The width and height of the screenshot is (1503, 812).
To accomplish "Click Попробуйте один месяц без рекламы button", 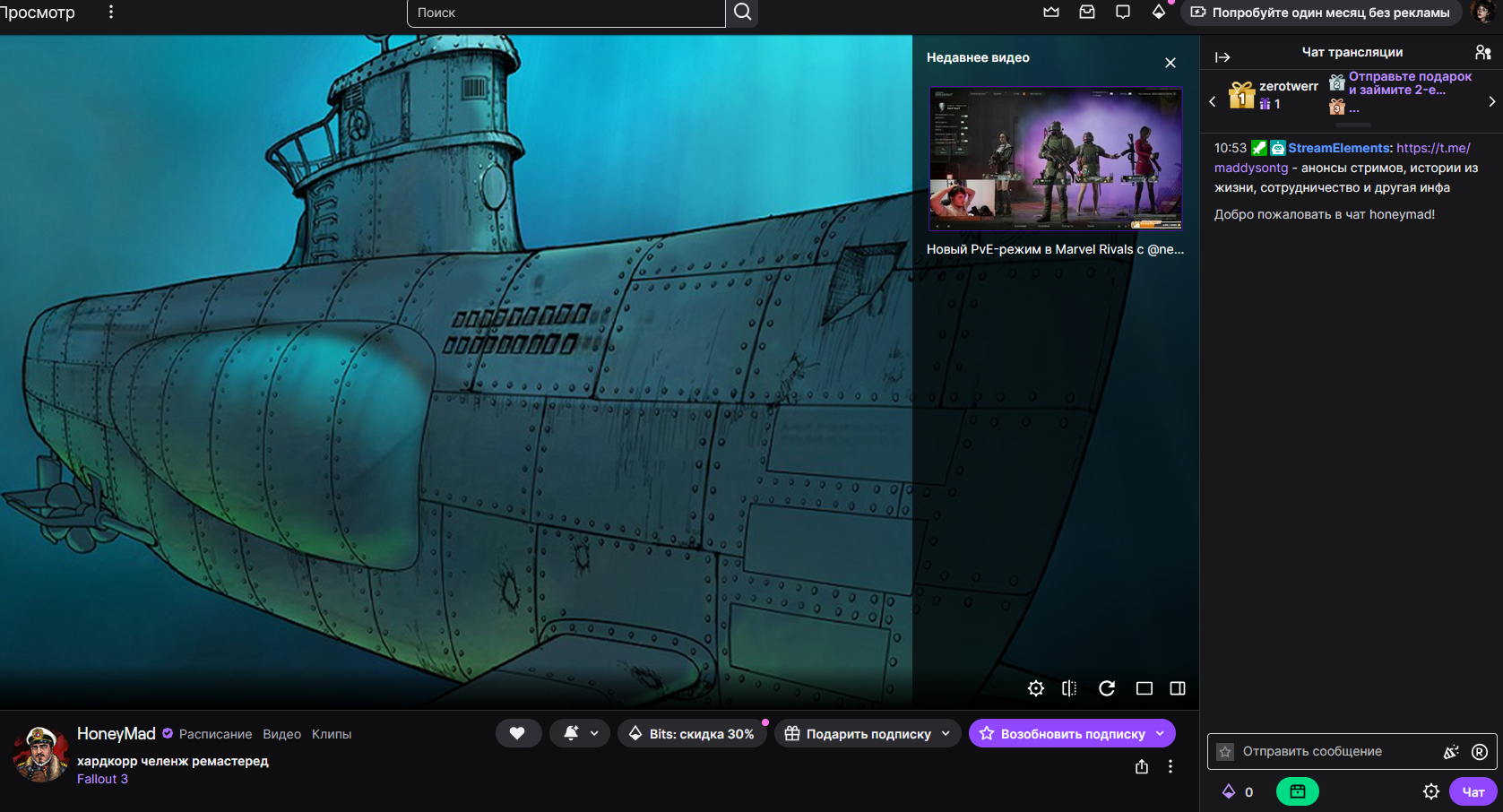I will point(1320,13).
